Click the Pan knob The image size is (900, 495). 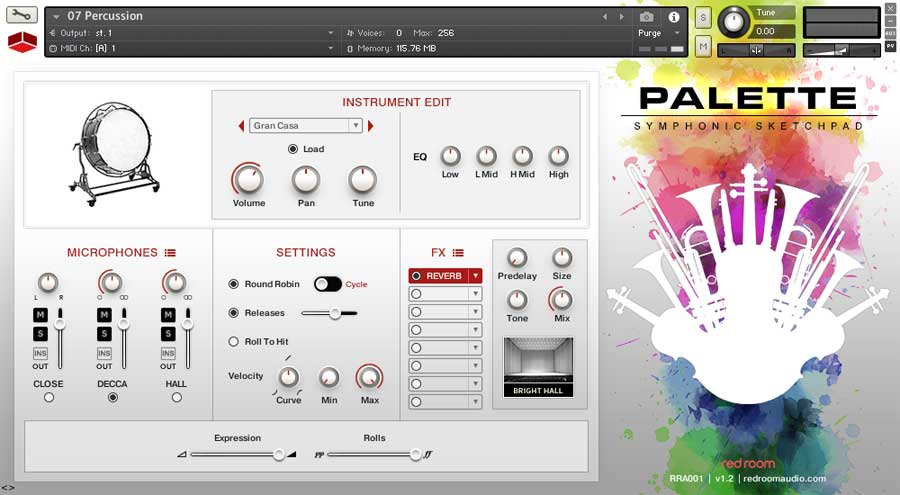click(x=306, y=179)
